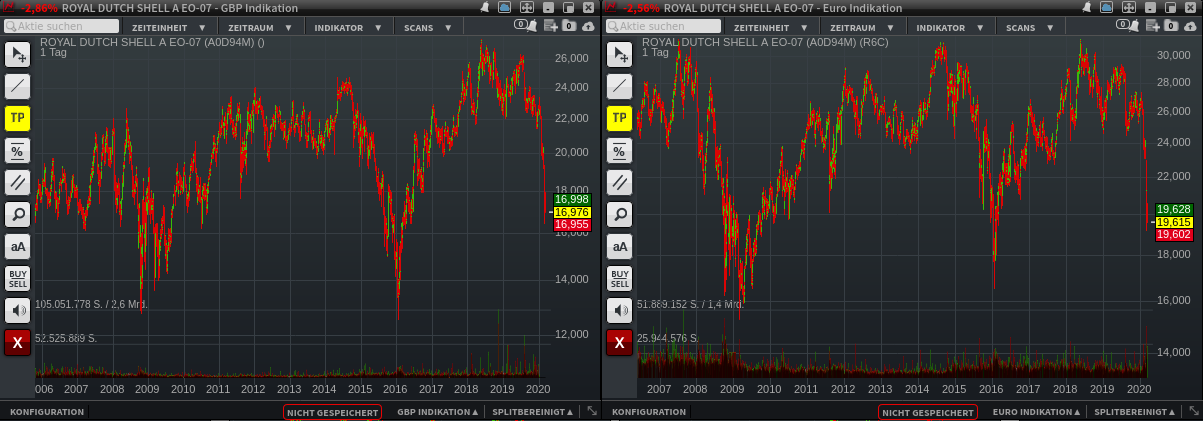Click cloud upload icon in Euro toolbar

click(x=1190, y=26)
